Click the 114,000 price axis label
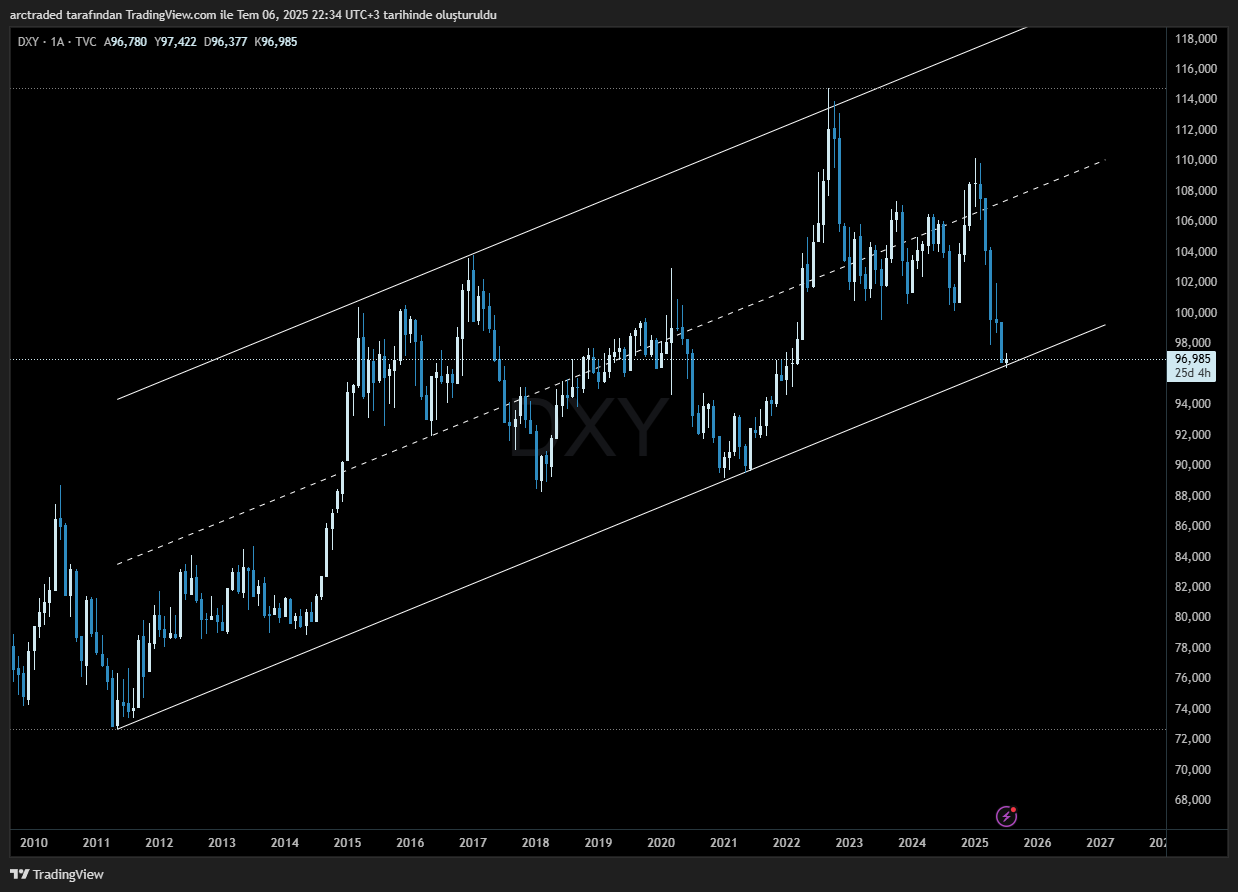1238x892 pixels. 1195,99
